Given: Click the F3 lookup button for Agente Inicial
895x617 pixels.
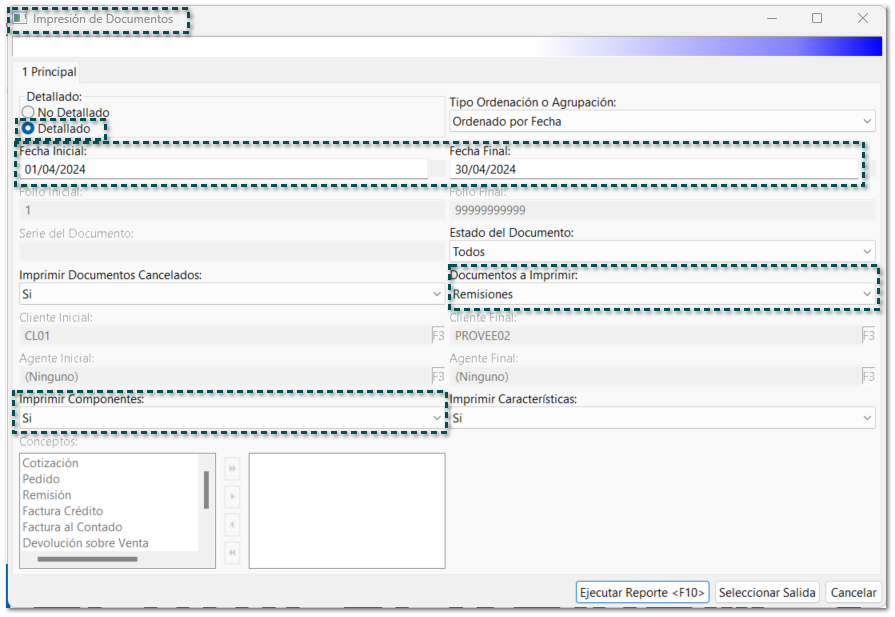Looking at the screenshot, I should pos(437,376).
